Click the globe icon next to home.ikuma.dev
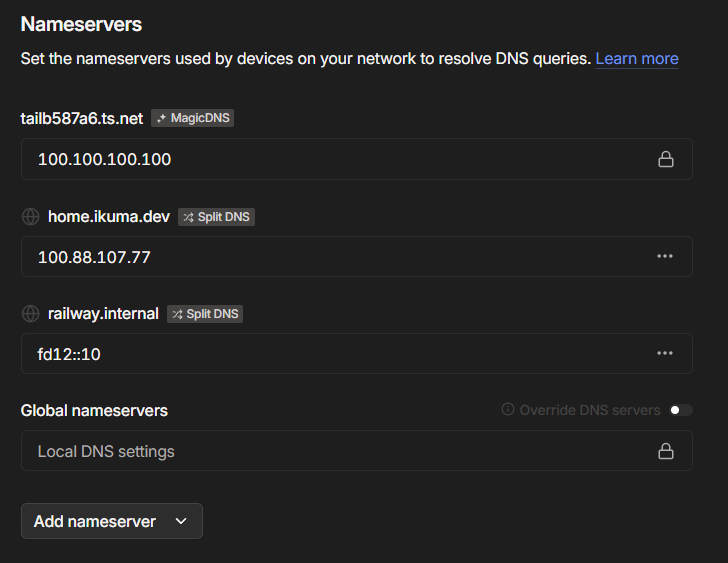Image resolution: width=728 pixels, height=563 pixels. [31, 217]
